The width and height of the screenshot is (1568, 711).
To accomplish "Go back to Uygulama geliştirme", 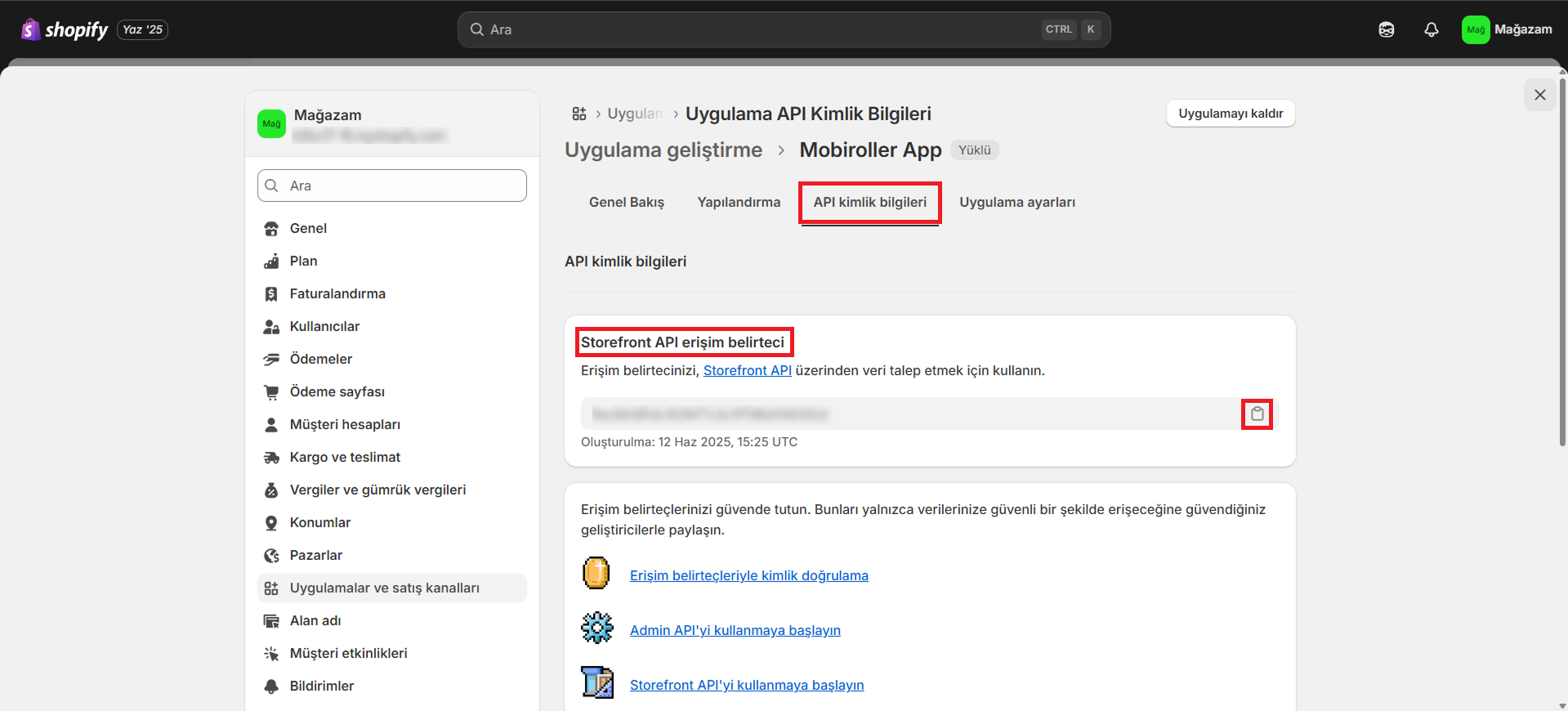I will tap(663, 150).
